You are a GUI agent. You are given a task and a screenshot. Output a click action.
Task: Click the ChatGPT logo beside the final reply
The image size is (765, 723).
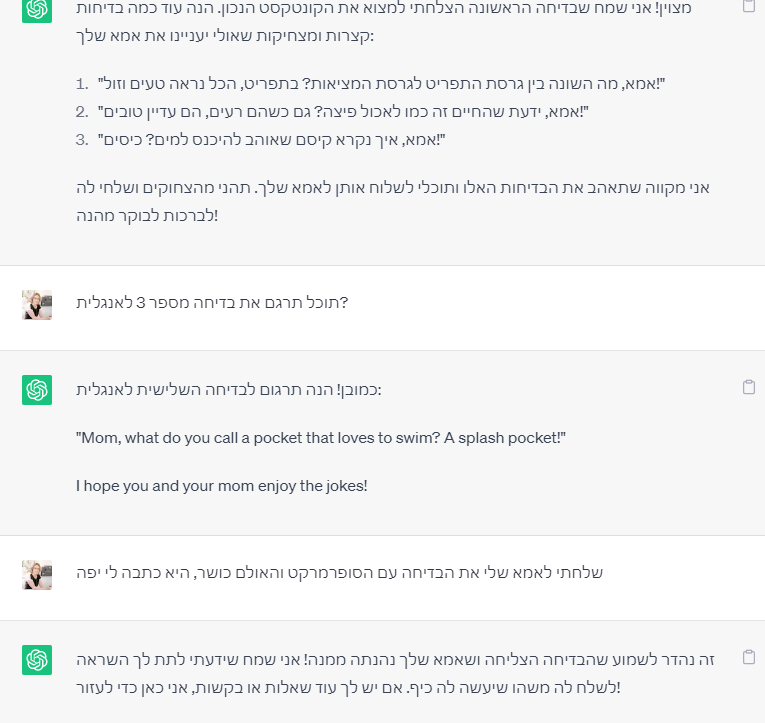37,660
